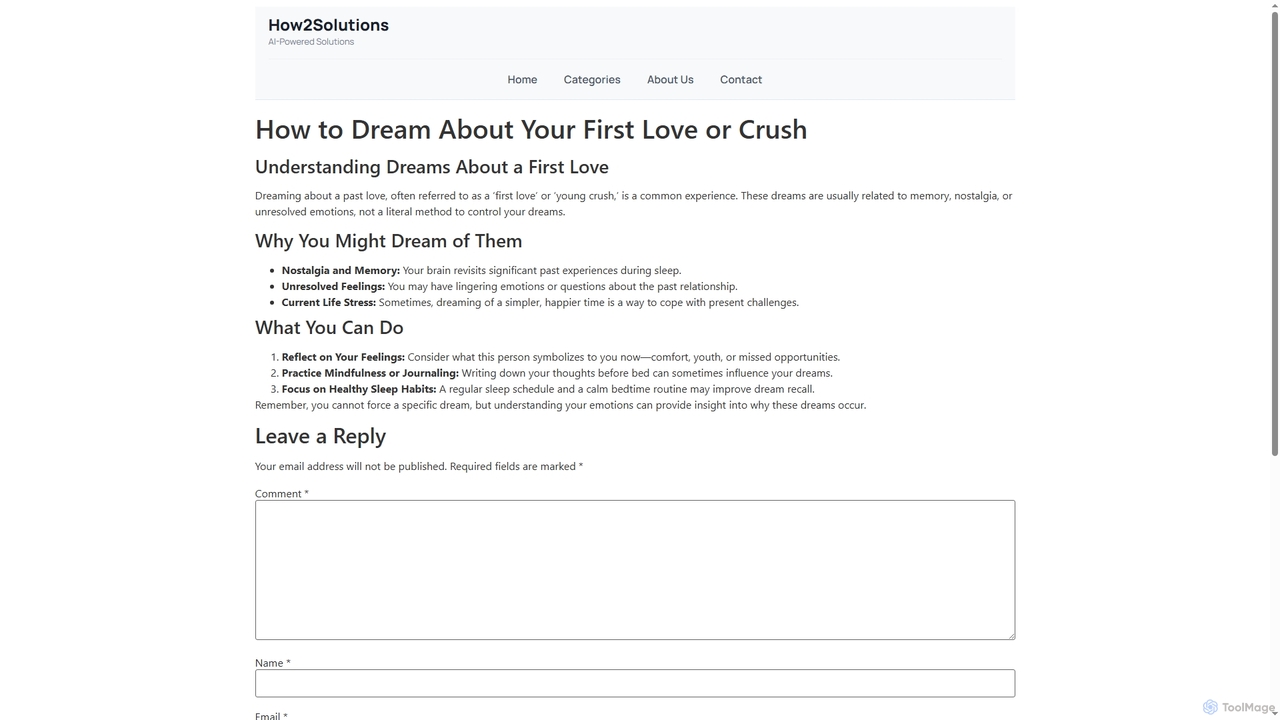Open the Contact page
This screenshot has width=1280, height=720.
pyautogui.click(x=741, y=80)
